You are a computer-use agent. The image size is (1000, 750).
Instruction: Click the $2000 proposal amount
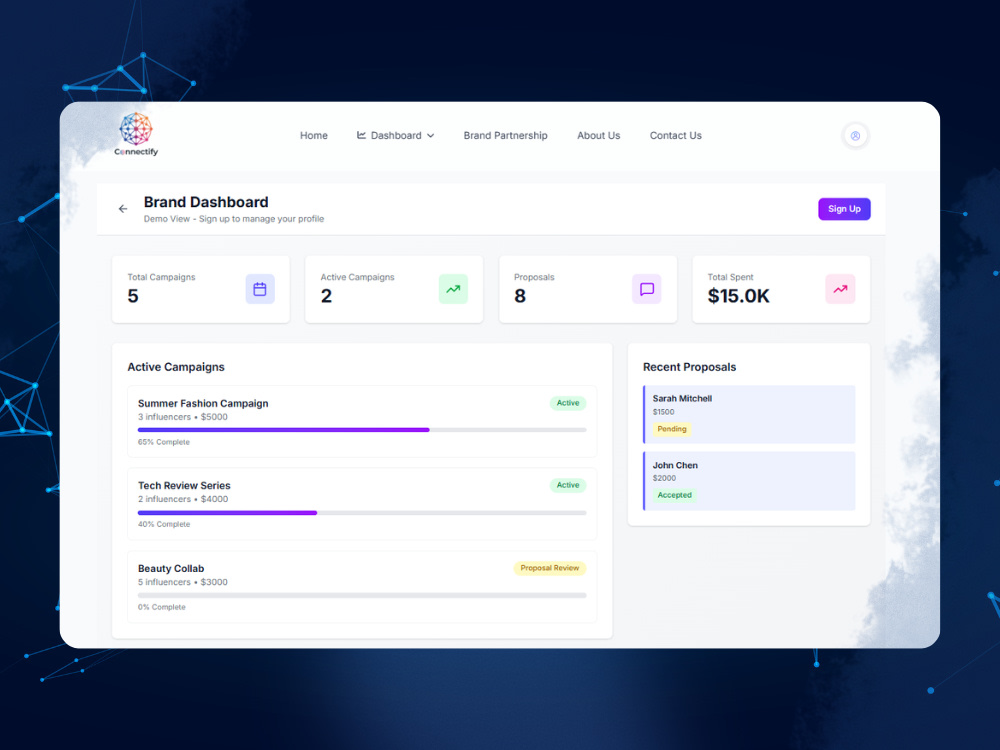coord(665,478)
